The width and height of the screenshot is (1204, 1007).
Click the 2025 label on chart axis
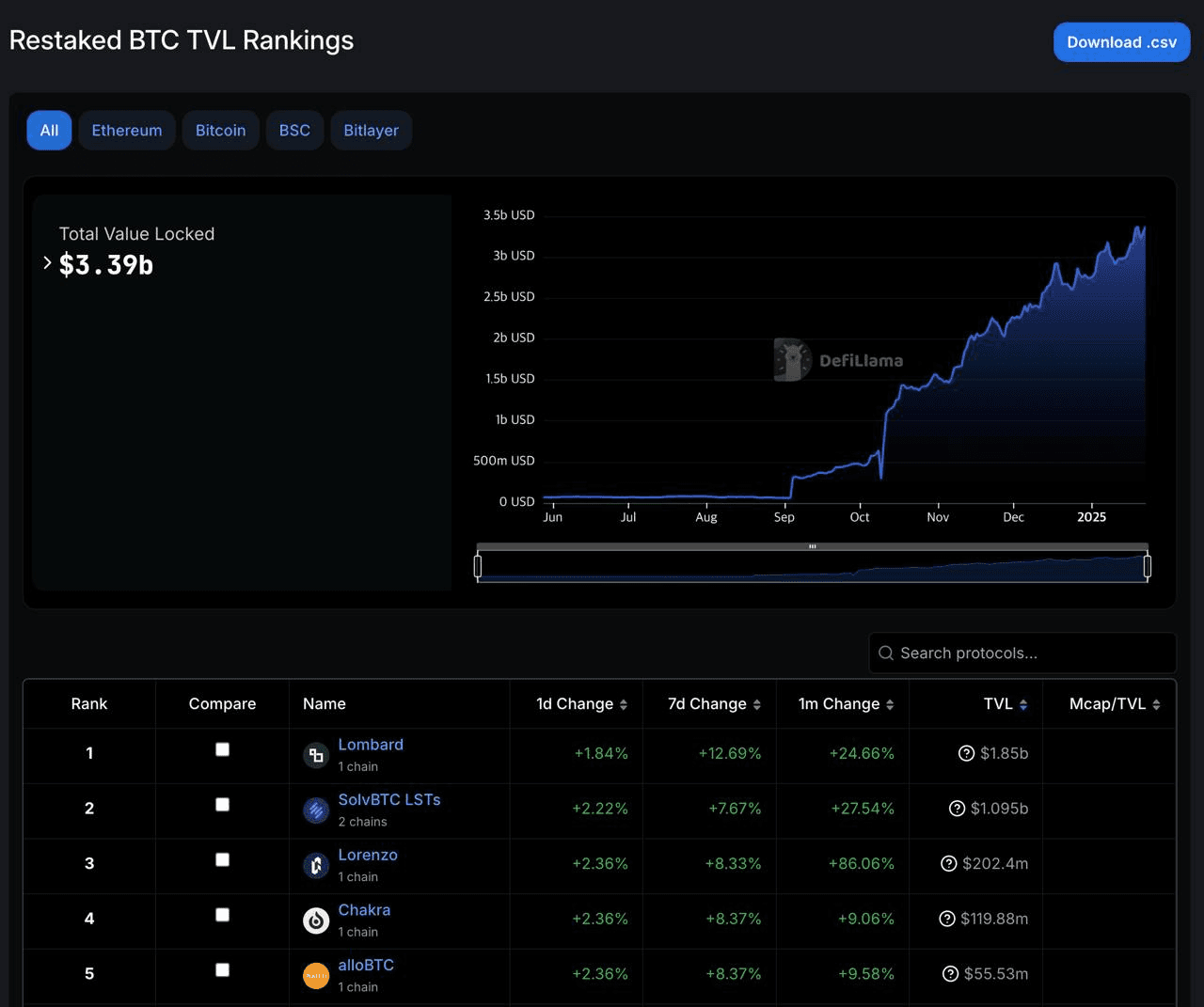pyautogui.click(x=1091, y=517)
